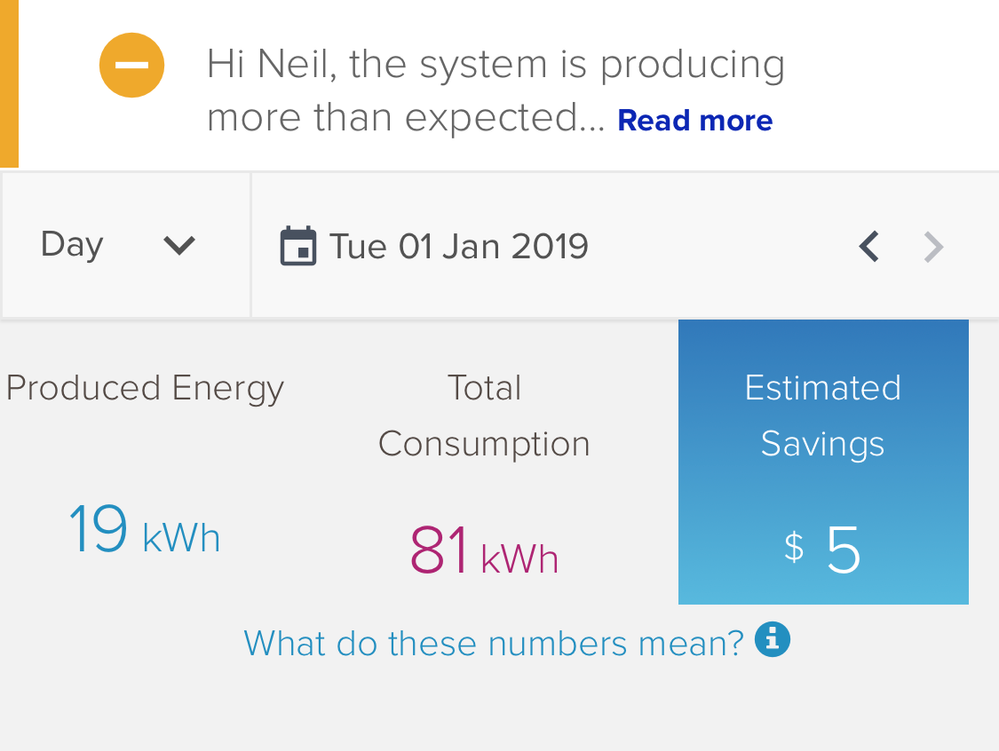Open date picker showing Tue 01 Jan 2019
The image size is (999, 751).
coord(459,246)
